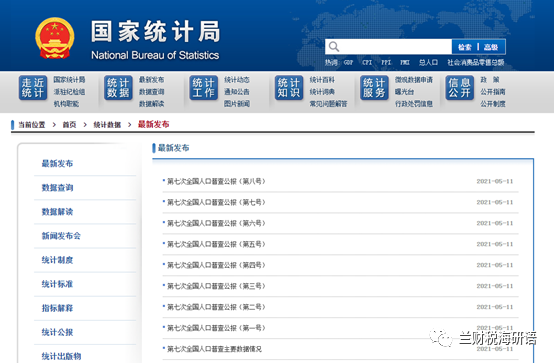The image size is (554, 363).
Task: Select 最新发布 in left sidebar
Action: point(57,163)
